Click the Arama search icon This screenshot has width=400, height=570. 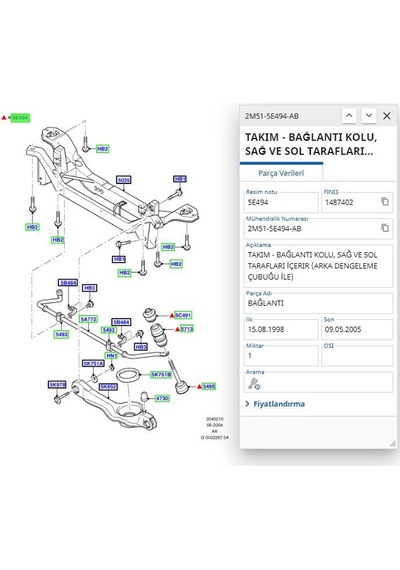click(x=254, y=384)
